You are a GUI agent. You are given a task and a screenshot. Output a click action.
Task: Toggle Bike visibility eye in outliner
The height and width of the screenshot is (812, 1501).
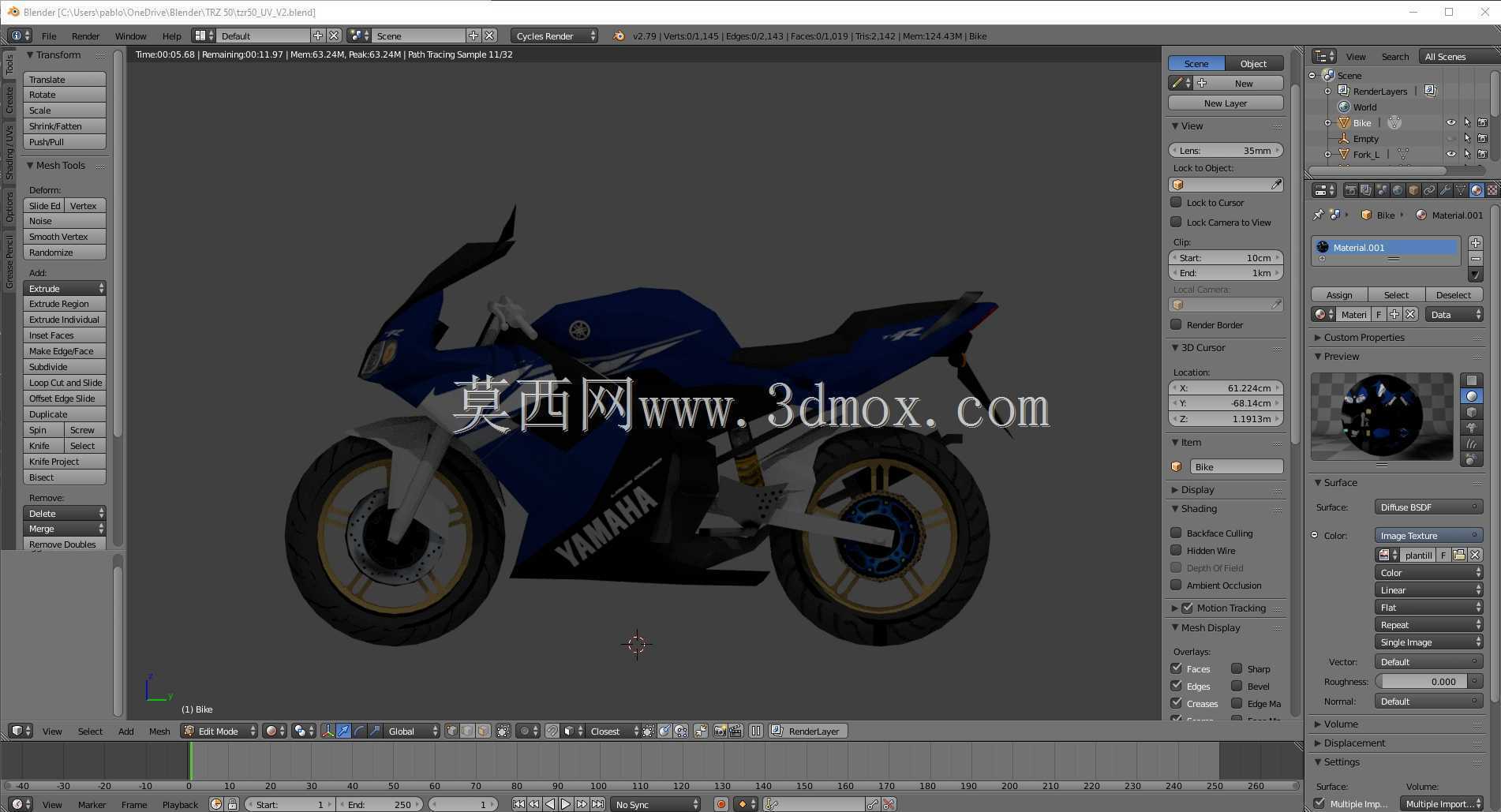[x=1450, y=122]
